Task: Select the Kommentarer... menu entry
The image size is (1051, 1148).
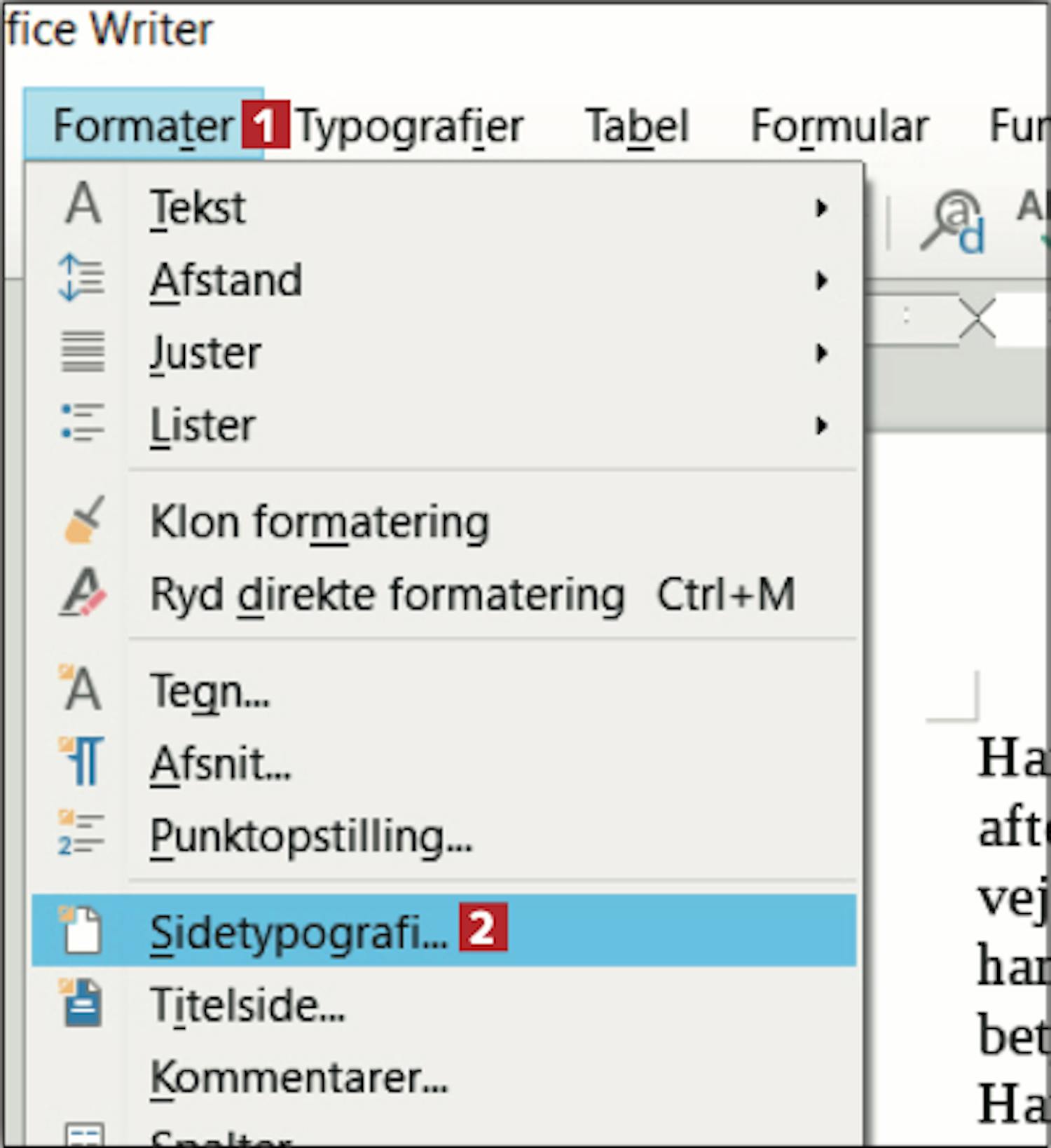Action: tap(299, 1077)
